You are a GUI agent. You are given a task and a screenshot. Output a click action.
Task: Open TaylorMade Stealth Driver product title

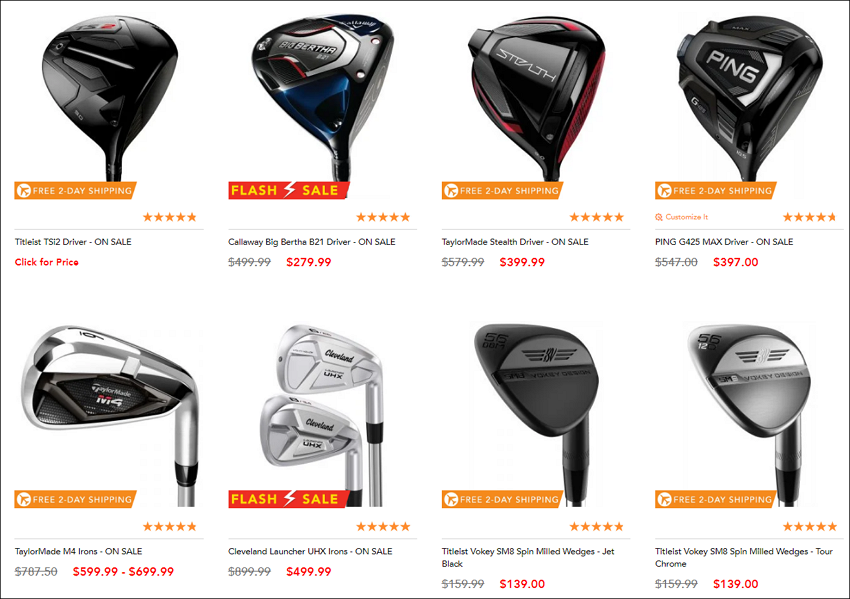pos(515,242)
